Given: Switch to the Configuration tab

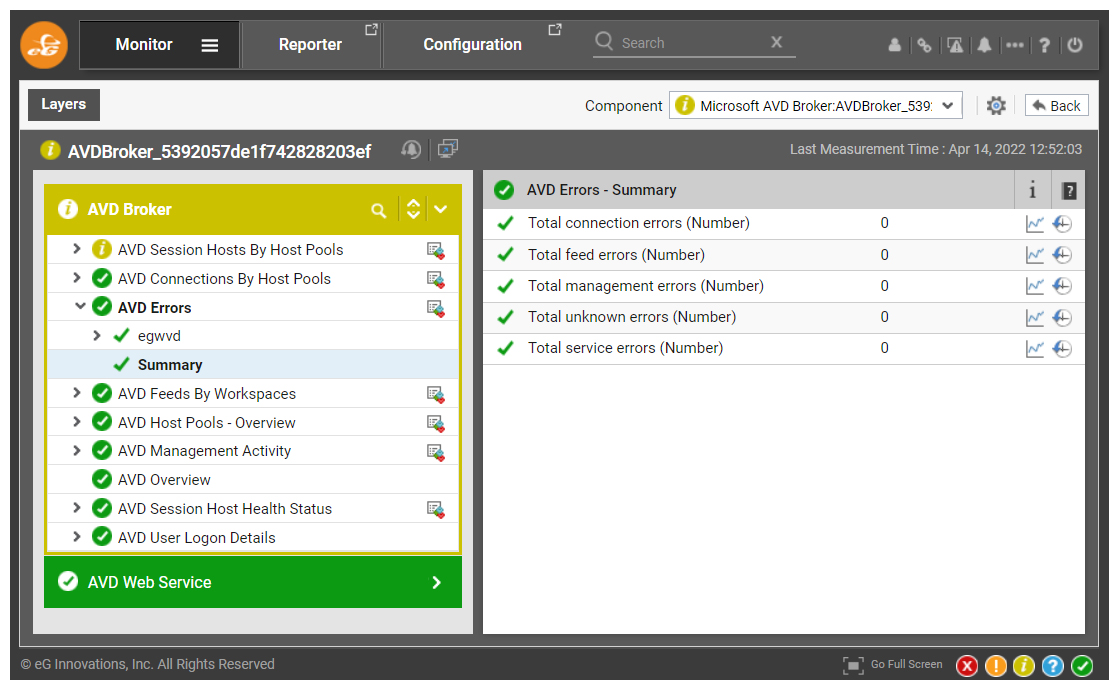Looking at the screenshot, I should tap(472, 44).
